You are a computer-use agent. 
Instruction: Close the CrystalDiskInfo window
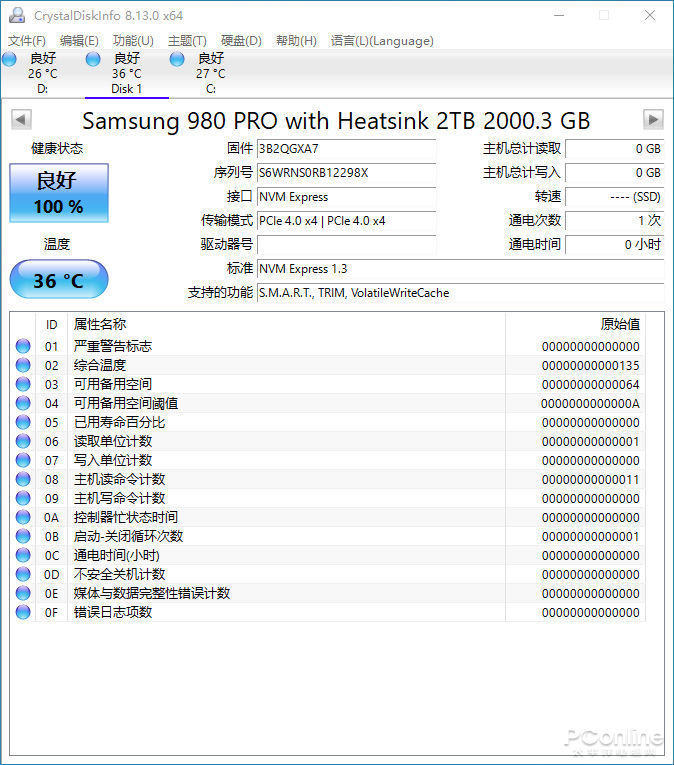650,16
